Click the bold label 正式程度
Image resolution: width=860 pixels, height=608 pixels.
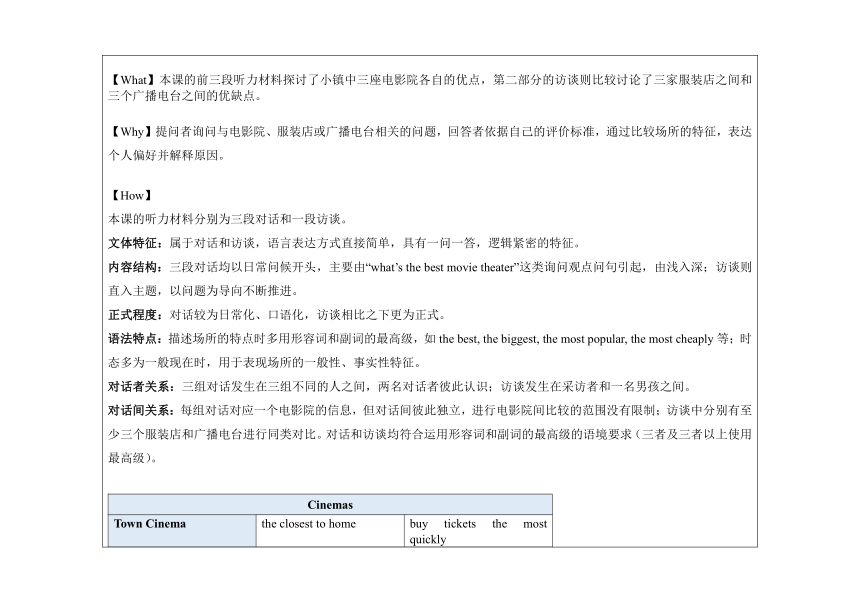pyautogui.click(x=132, y=315)
